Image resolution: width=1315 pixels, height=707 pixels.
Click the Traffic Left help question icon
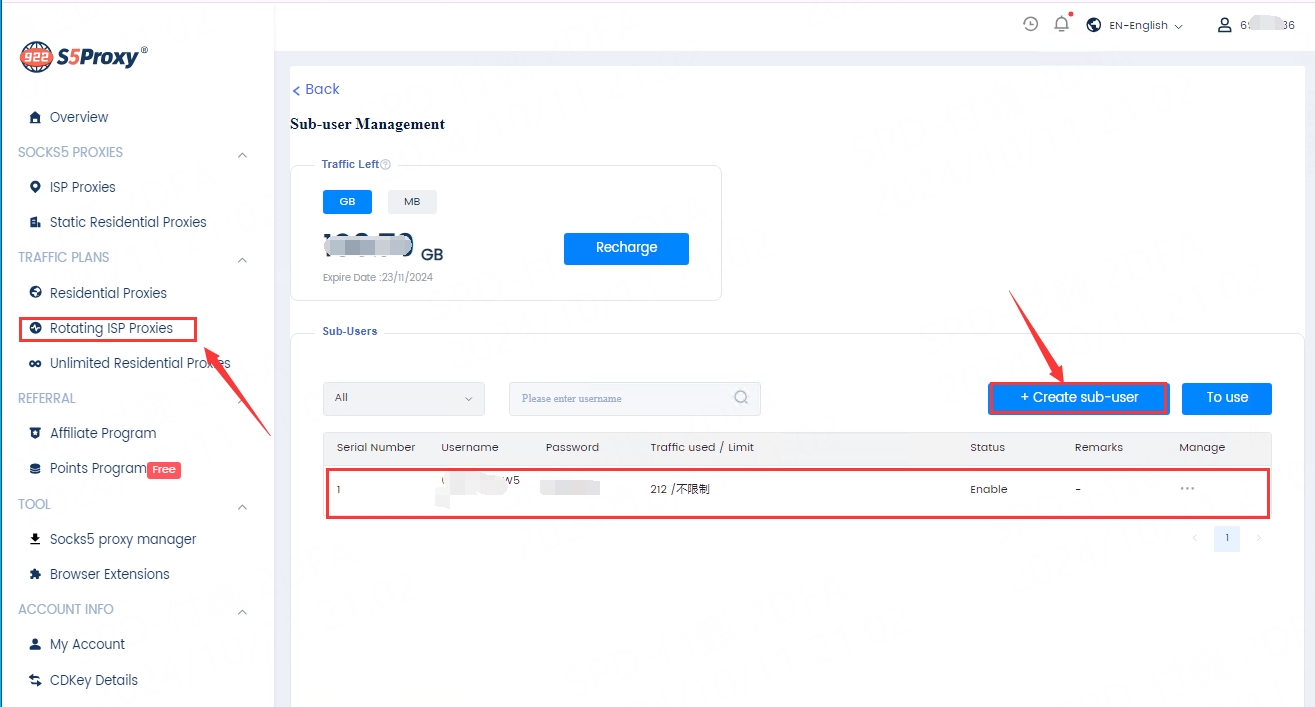pos(386,165)
